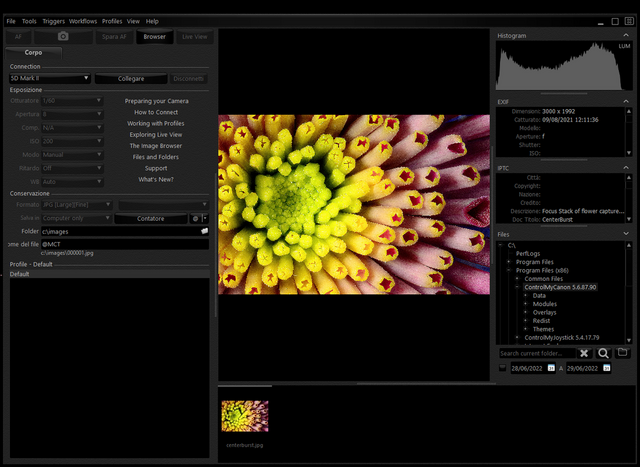This screenshot has height=467, width=640.
Task: Click the camera shutter icon button
Action: (x=63, y=36)
